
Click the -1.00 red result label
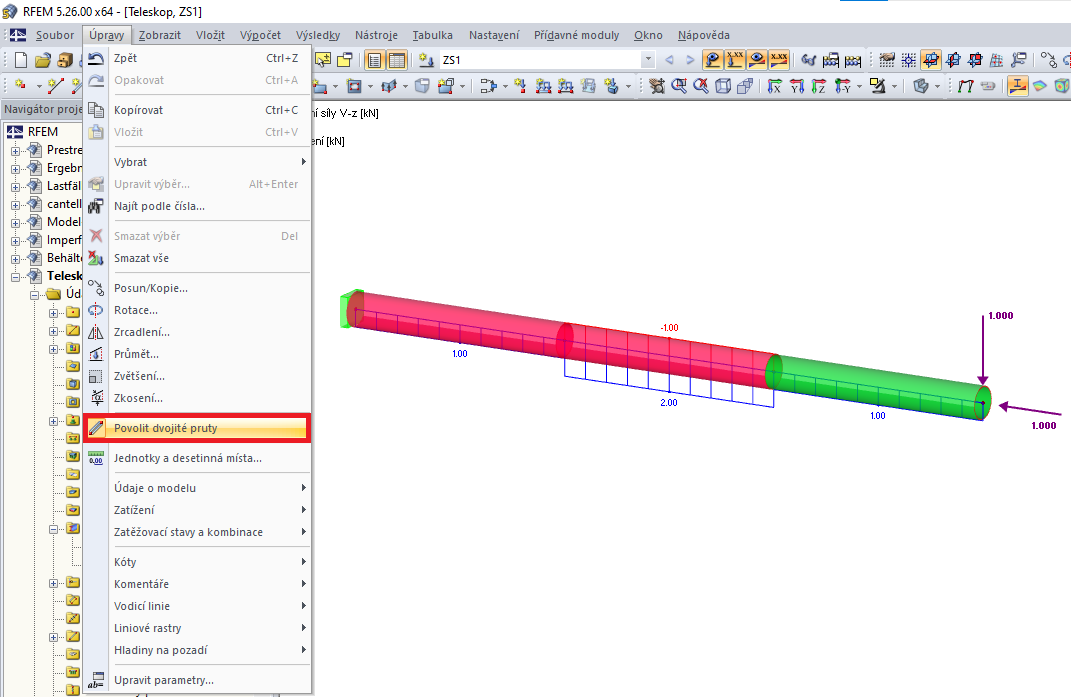click(669, 328)
